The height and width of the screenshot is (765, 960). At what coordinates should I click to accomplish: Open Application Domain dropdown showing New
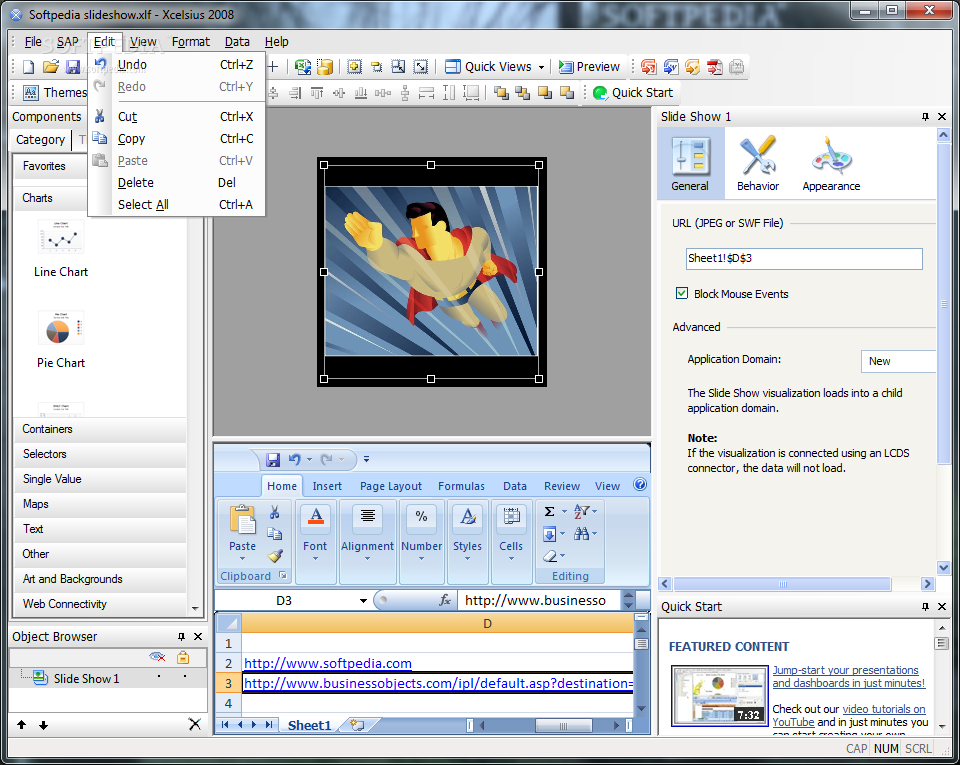[898, 361]
